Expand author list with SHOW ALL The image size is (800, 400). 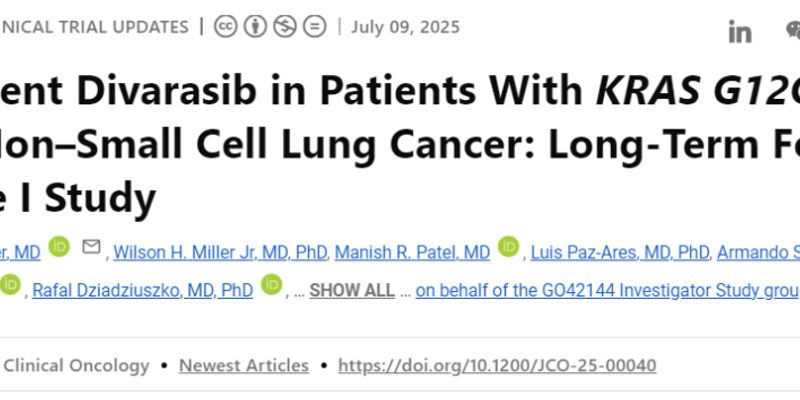click(x=352, y=291)
